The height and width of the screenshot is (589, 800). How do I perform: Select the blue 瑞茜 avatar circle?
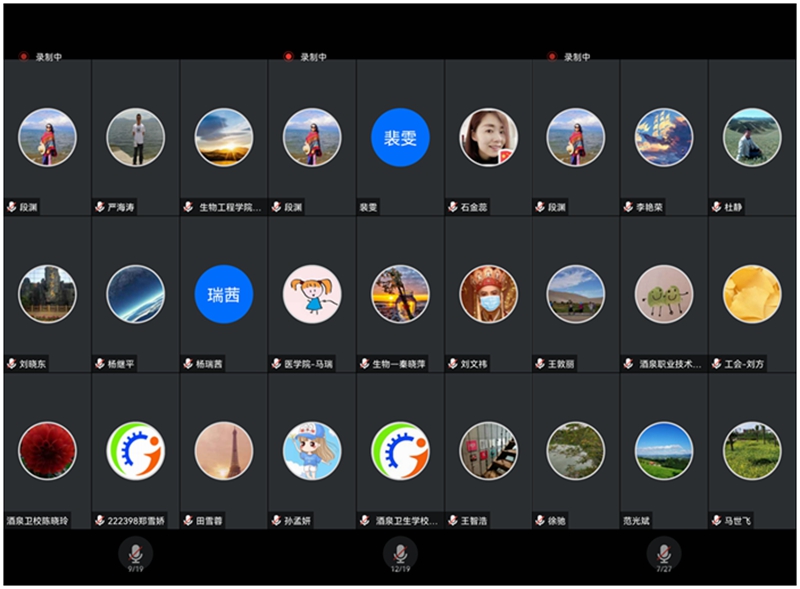(224, 294)
